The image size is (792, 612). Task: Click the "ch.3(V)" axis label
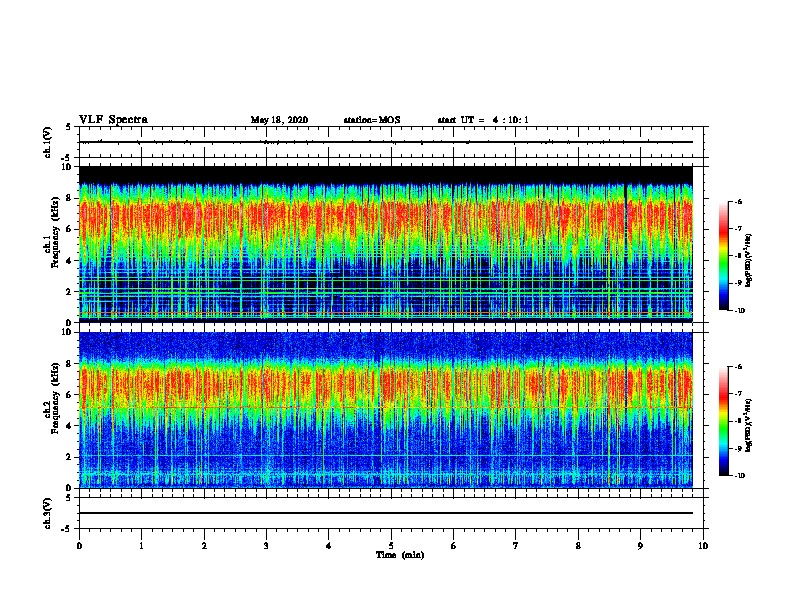click(x=48, y=513)
